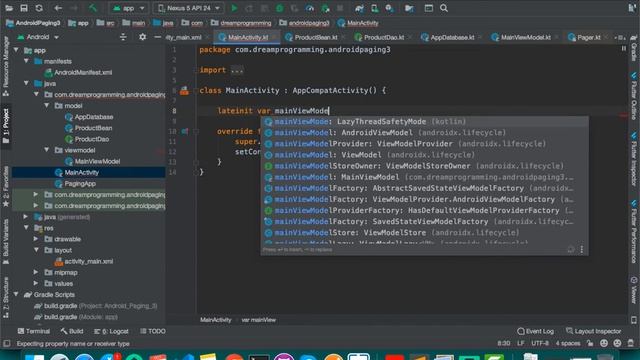Collapse the model package
This screenshot has height=360, width=640.
[x=47, y=106]
